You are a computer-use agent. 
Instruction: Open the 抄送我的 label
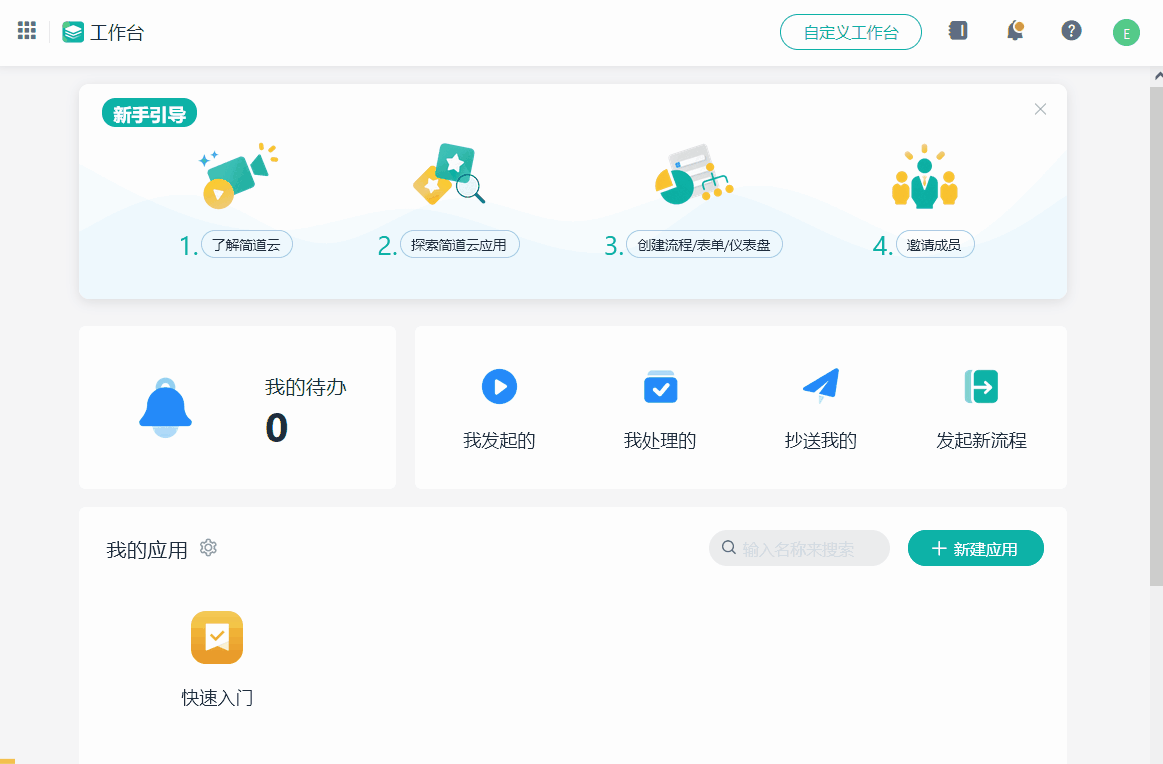821,441
